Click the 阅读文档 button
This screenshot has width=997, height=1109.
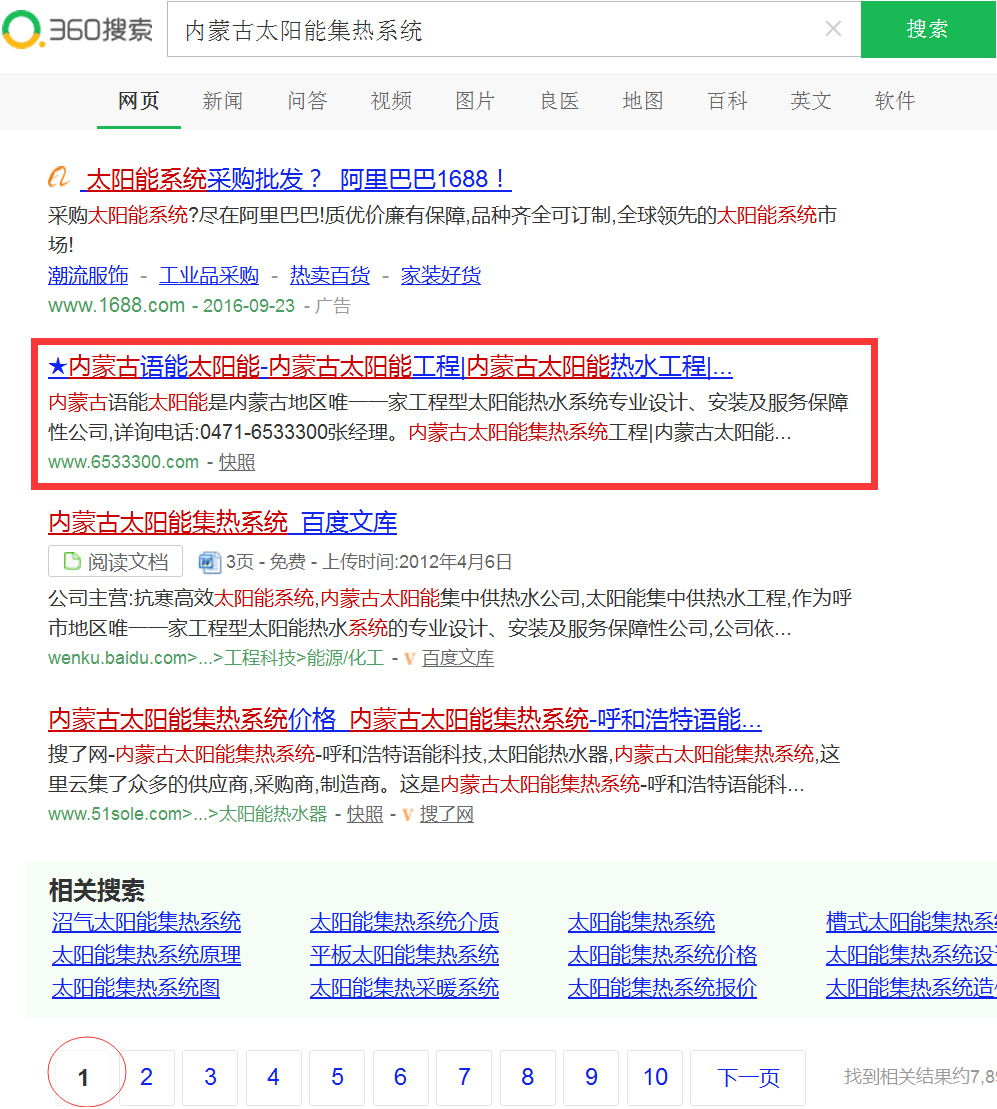pyautogui.click(x=115, y=561)
